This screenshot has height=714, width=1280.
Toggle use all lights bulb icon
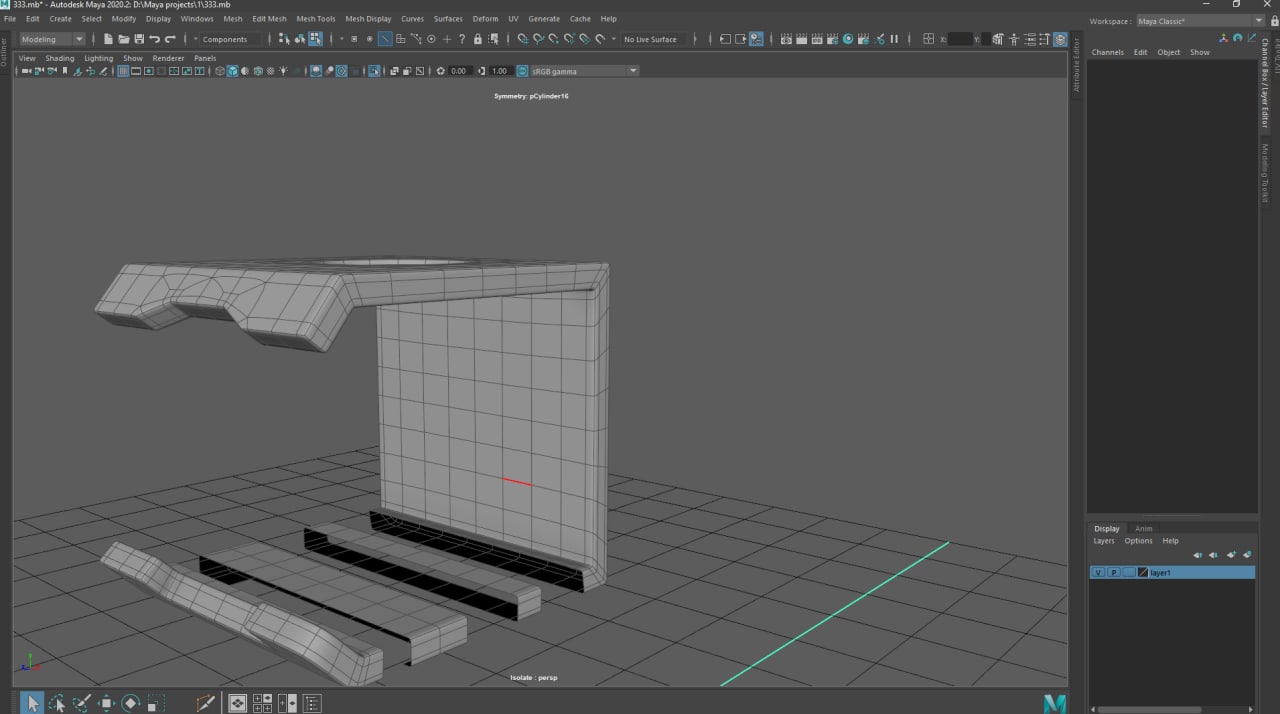pos(284,71)
